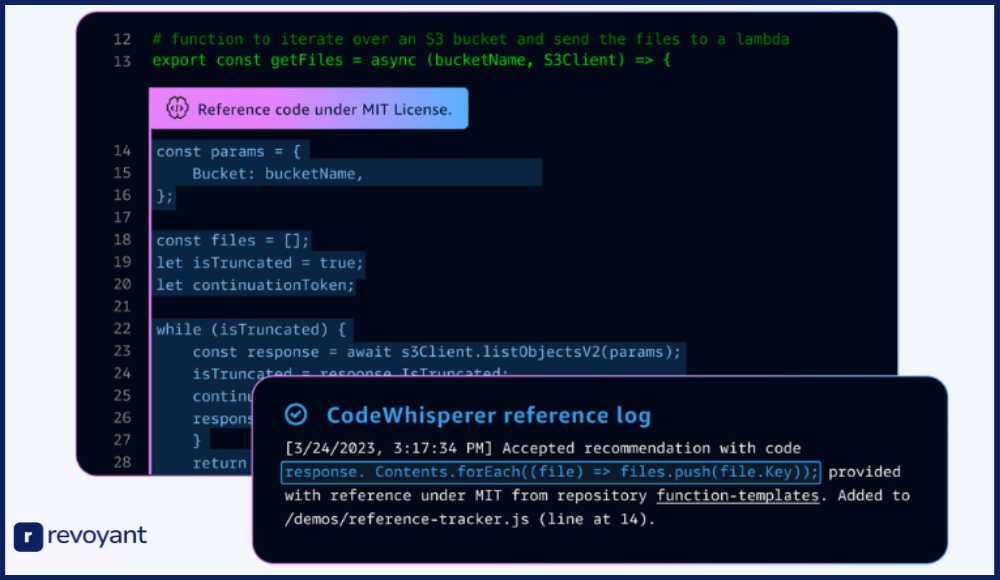Click line number 18 in gutter

coord(122,240)
